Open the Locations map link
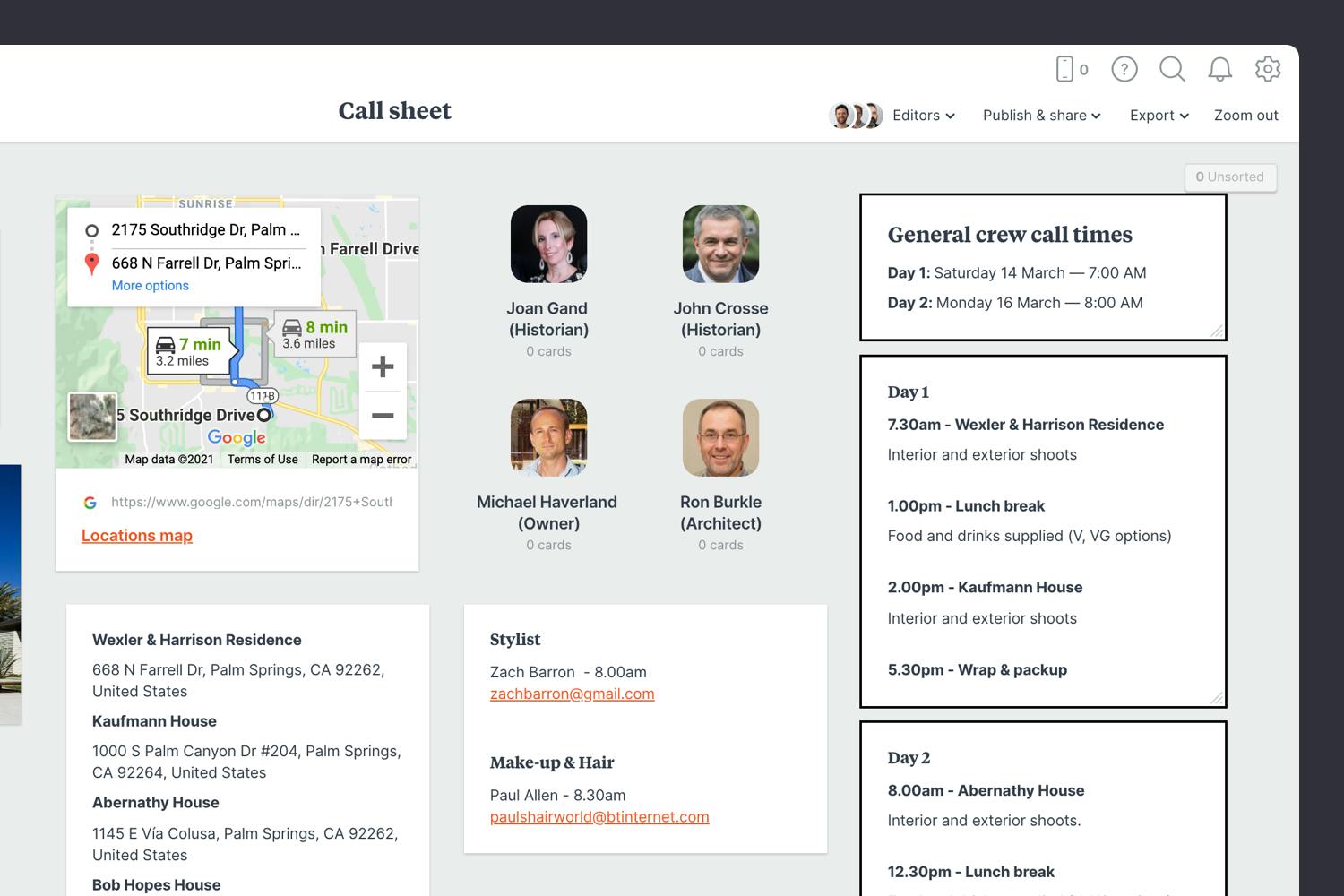 click(137, 536)
